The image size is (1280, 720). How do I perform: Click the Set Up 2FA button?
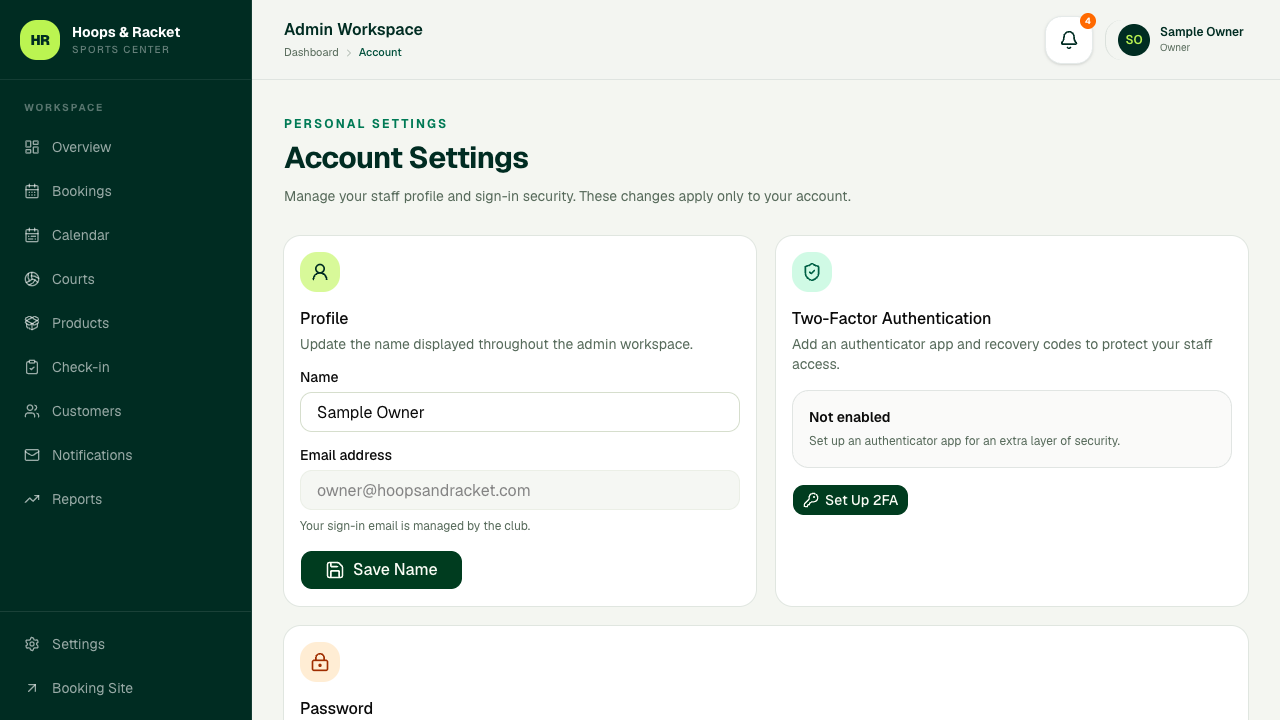[850, 500]
